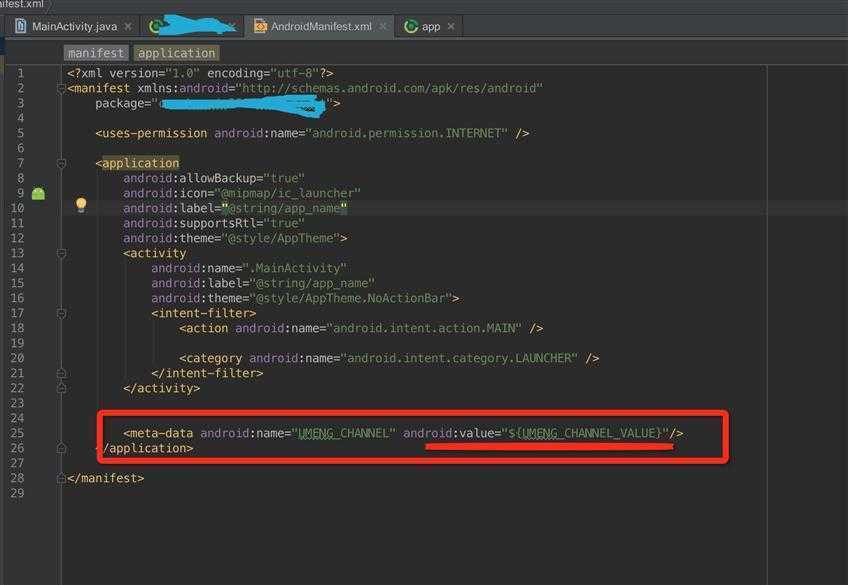Viewport: 848px width, 585px height.
Task: Click the android.intent.category.LAUNCHER text
Action: click(459, 358)
